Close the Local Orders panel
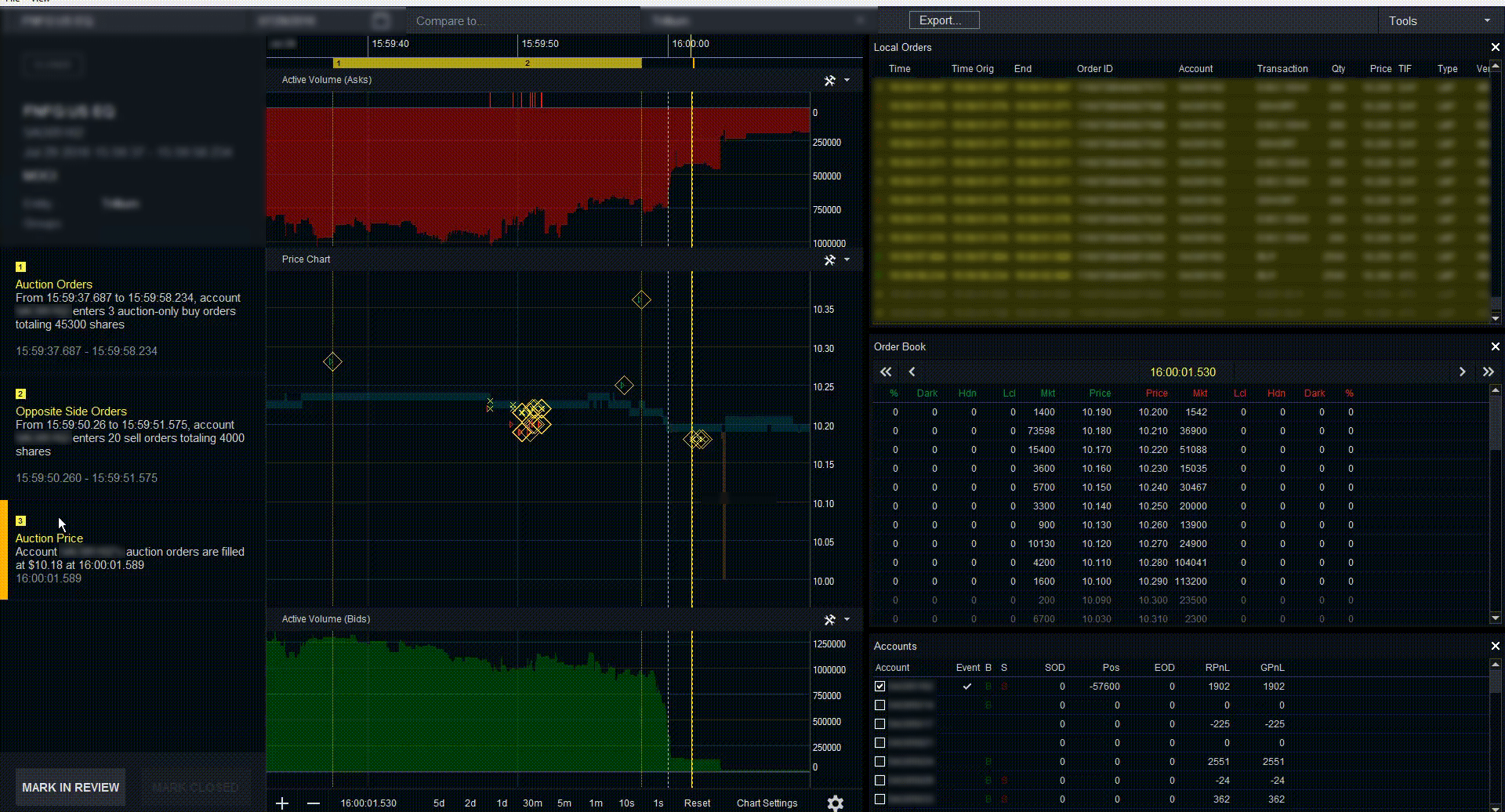 1495,47
